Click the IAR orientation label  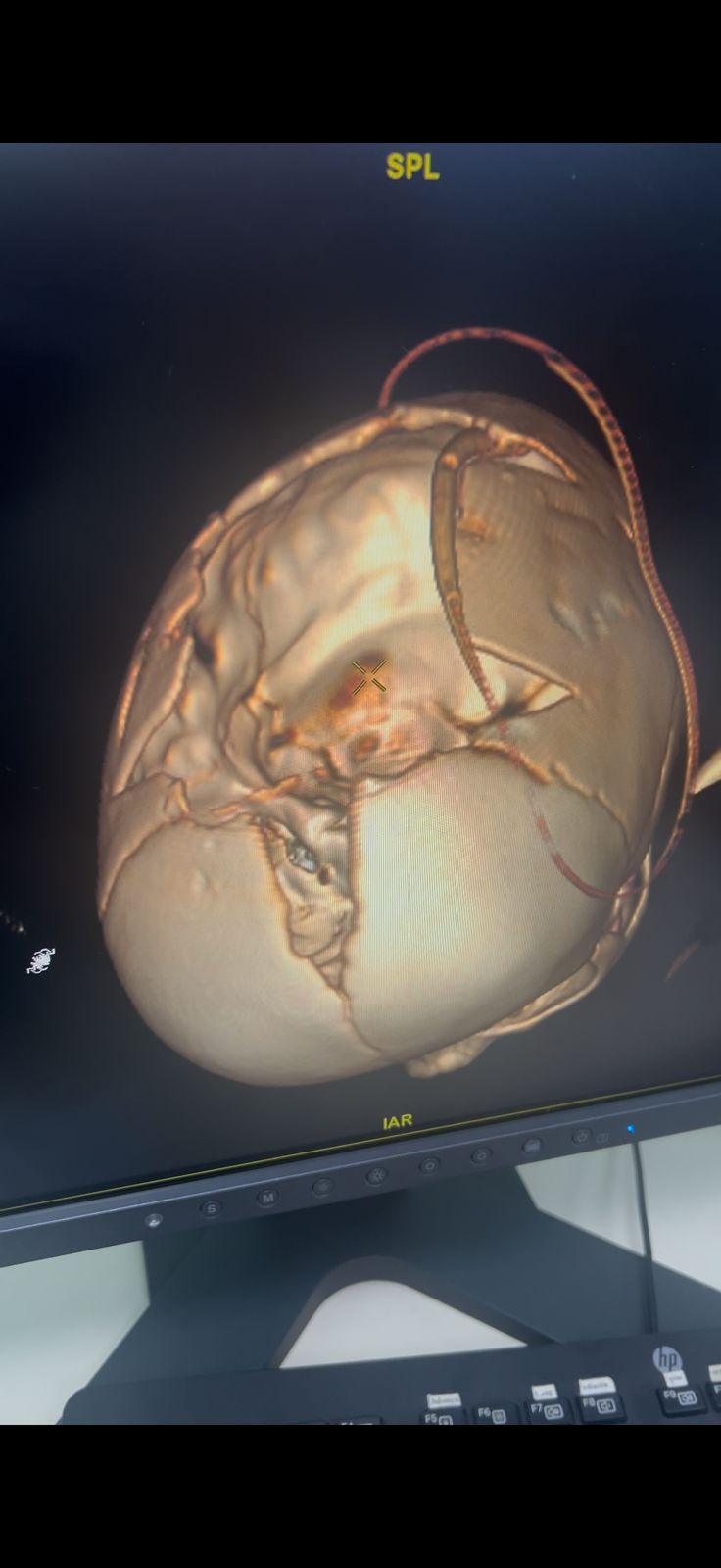398,1121
